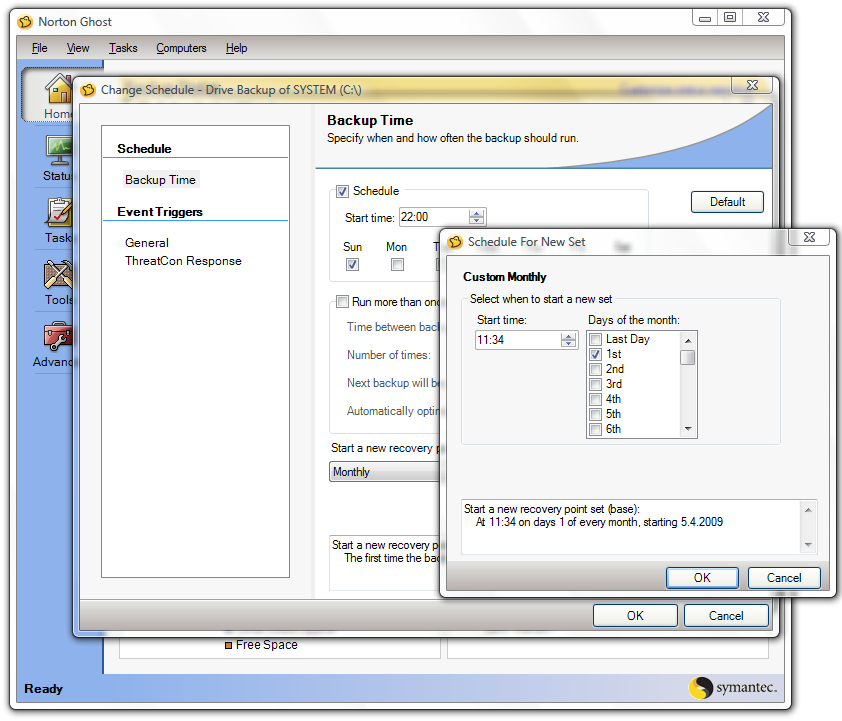Open the View menu
This screenshot has height=721, width=842.
(78, 48)
